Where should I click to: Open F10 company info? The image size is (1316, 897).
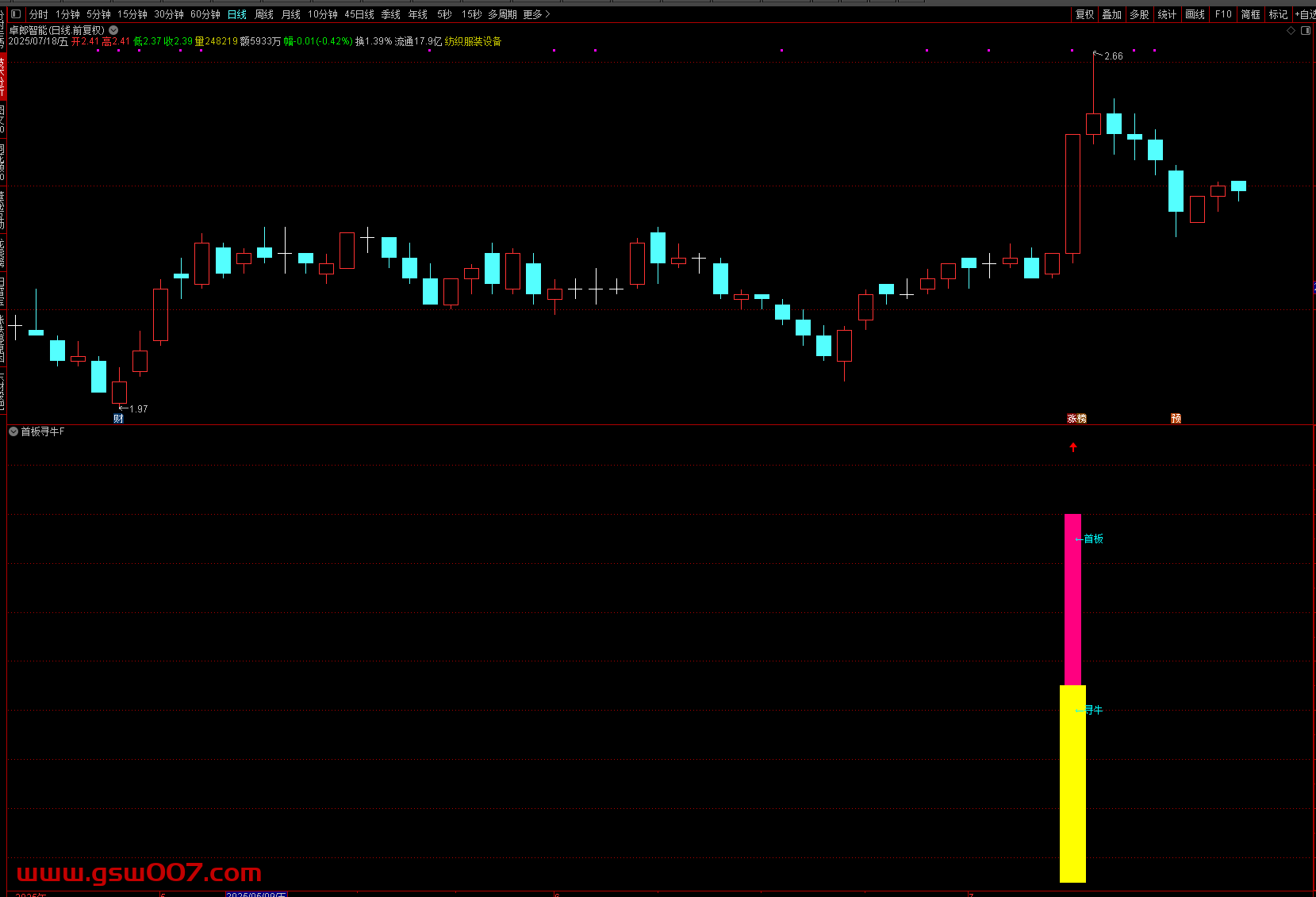coord(1223,14)
